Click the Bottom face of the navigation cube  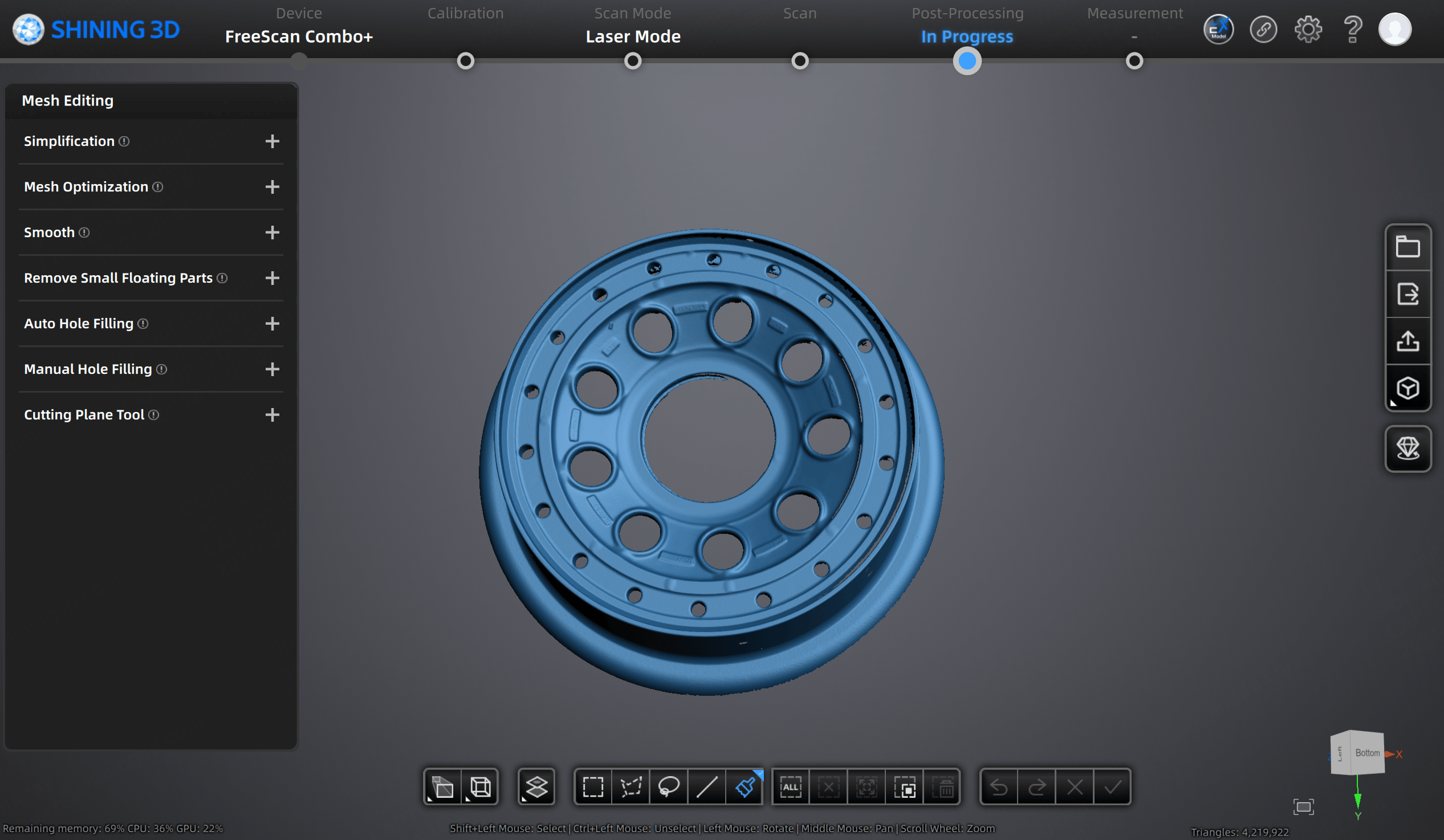[1367, 753]
